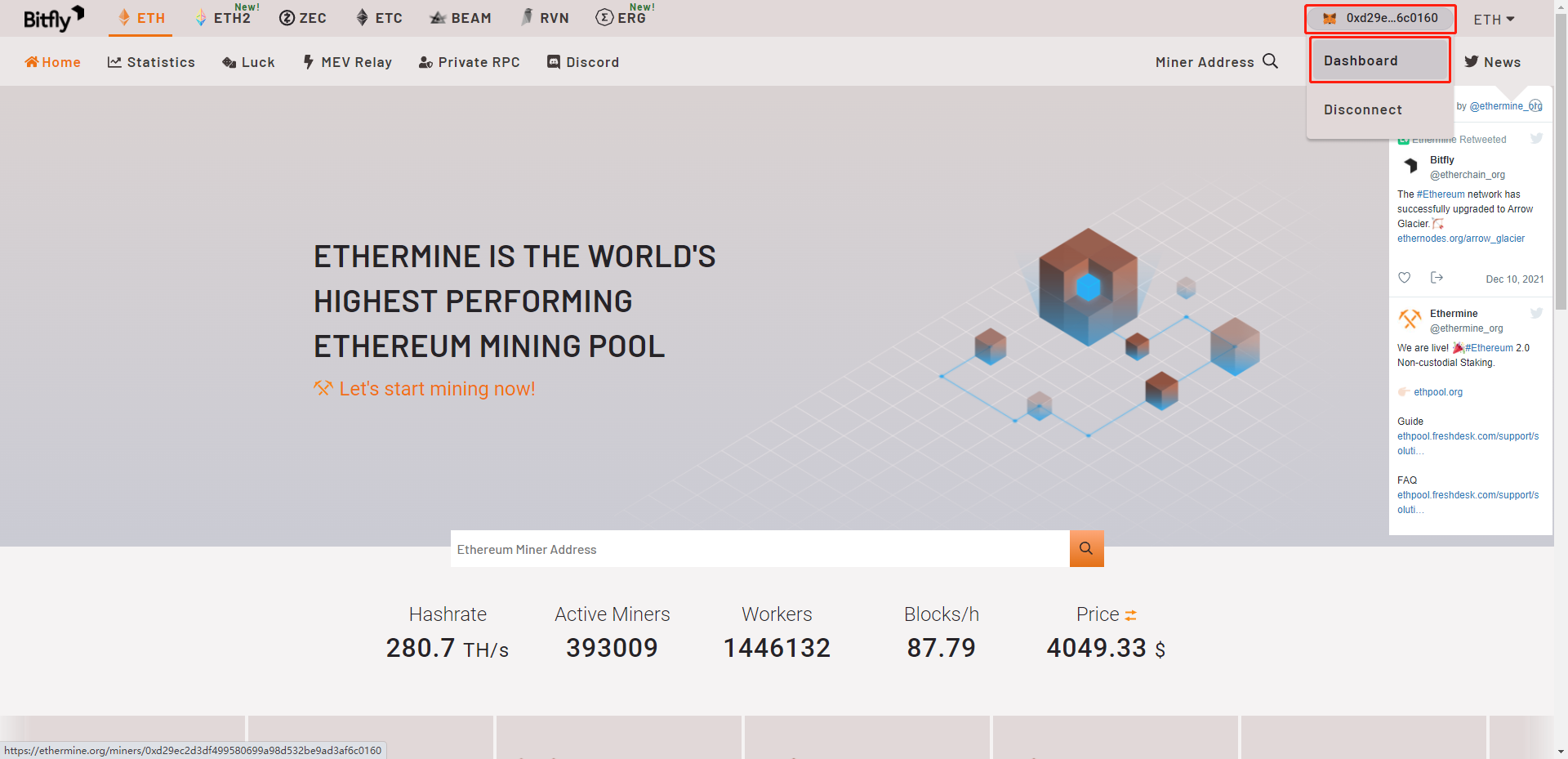Viewport: 1568px width, 759px height.
Task: Select the ZEC pool tab
Action: point(303,18)
